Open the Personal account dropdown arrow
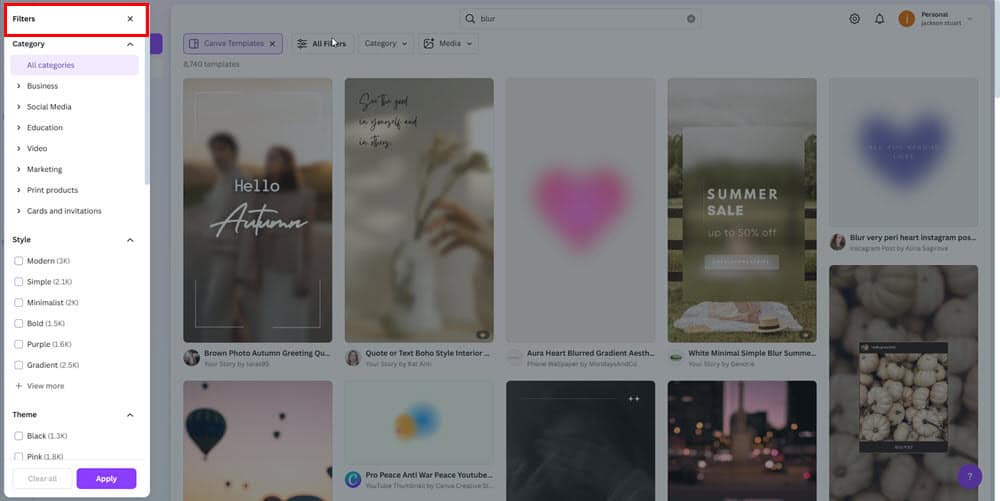Screen dimensions: 1000x501 (969, 19)
